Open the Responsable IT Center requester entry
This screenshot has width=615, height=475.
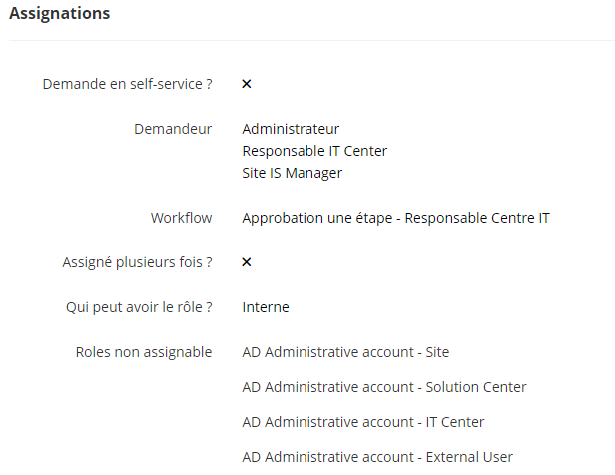(314, 151)
